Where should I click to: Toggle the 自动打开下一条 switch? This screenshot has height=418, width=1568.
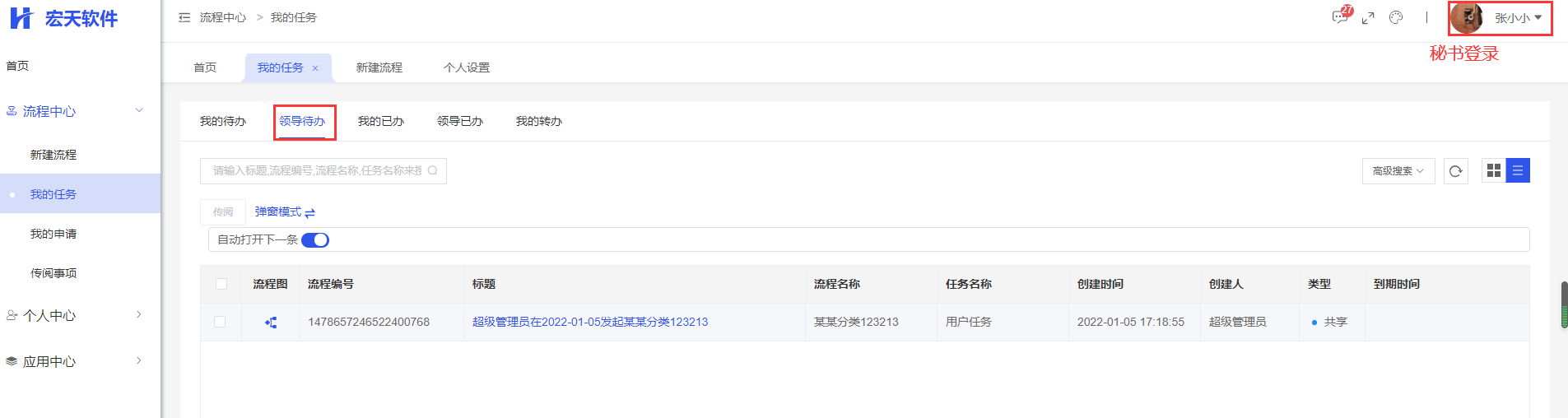click(315, 240)
